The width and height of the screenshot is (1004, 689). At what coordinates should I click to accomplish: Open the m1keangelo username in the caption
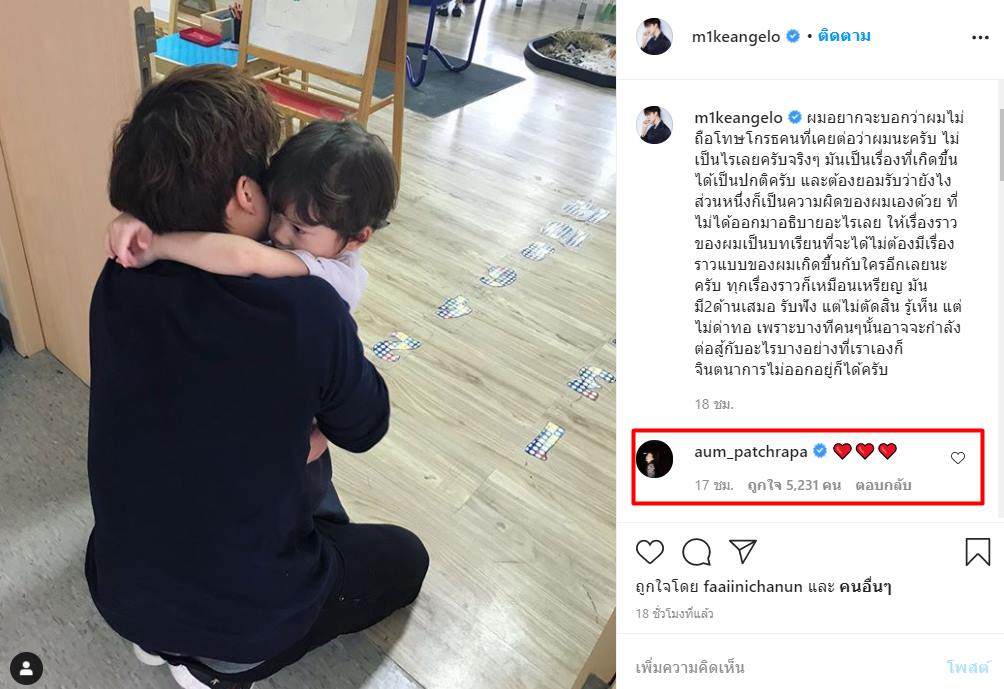(738, 118)
